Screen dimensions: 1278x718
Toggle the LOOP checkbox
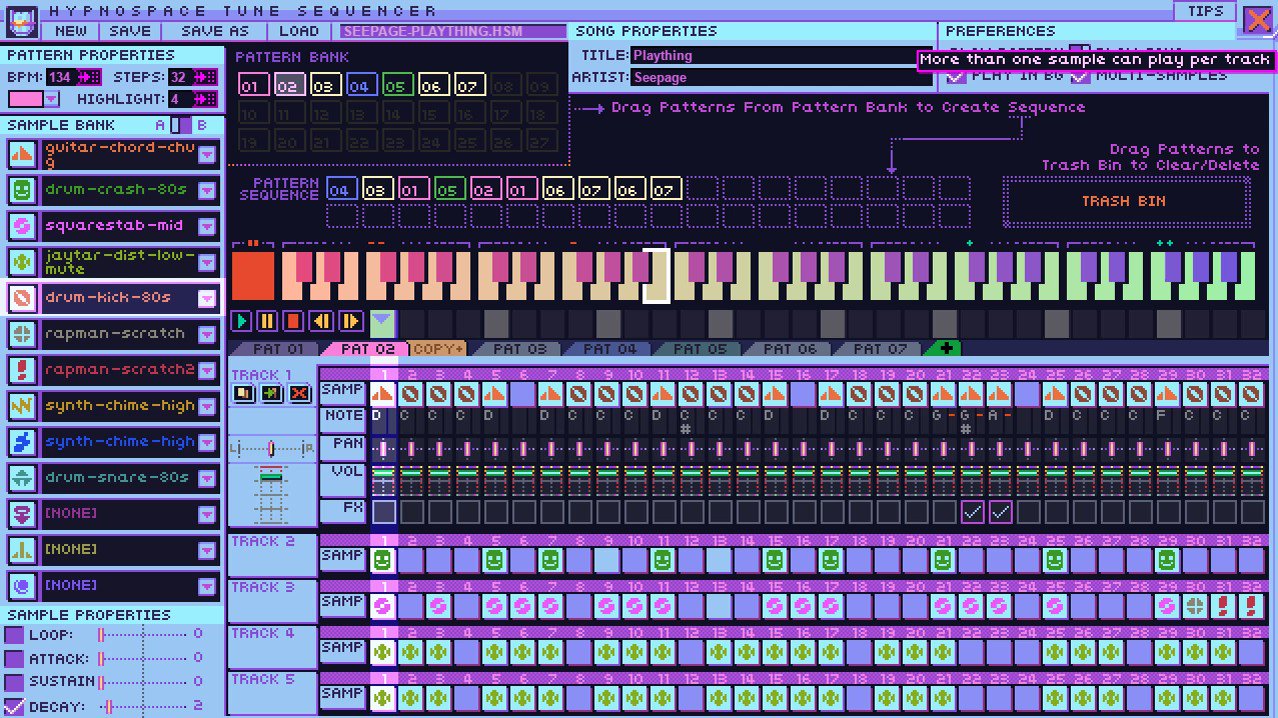14,635
